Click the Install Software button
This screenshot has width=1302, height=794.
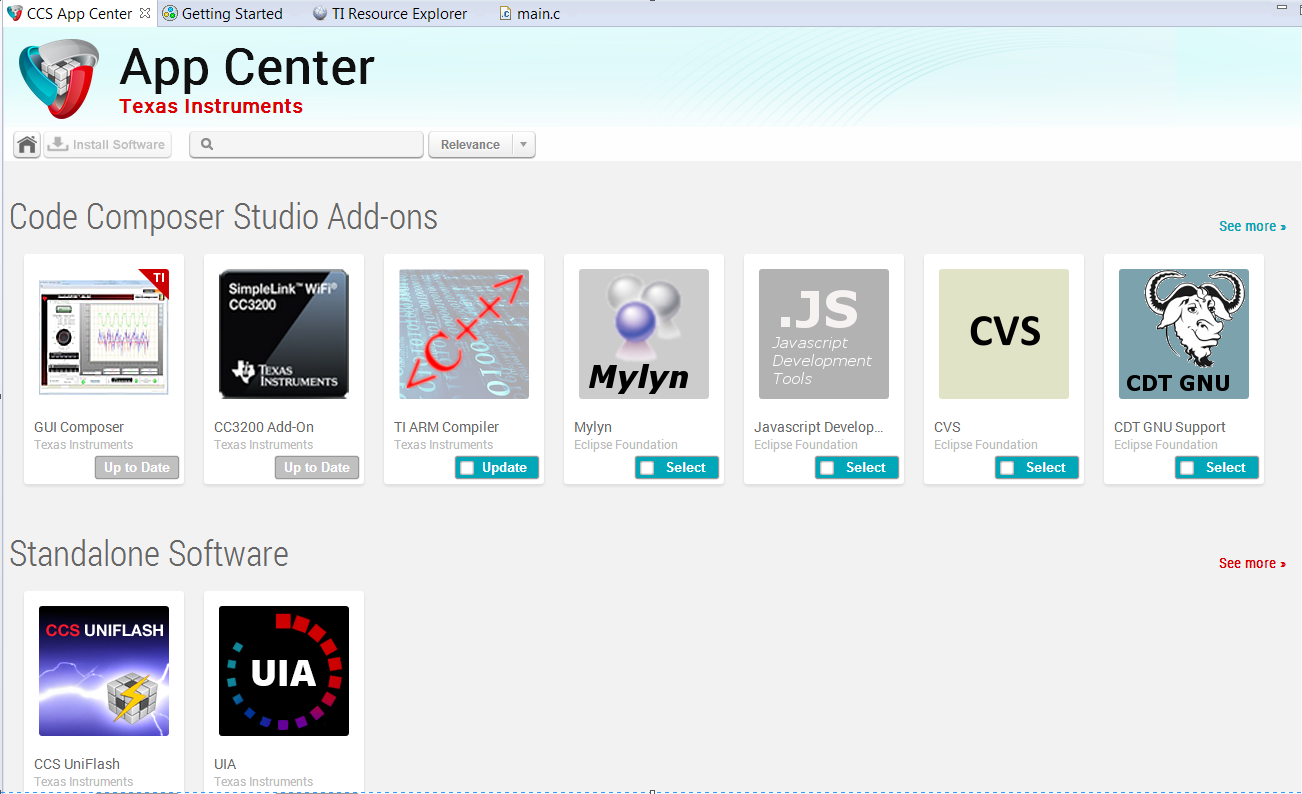(107, 145)
